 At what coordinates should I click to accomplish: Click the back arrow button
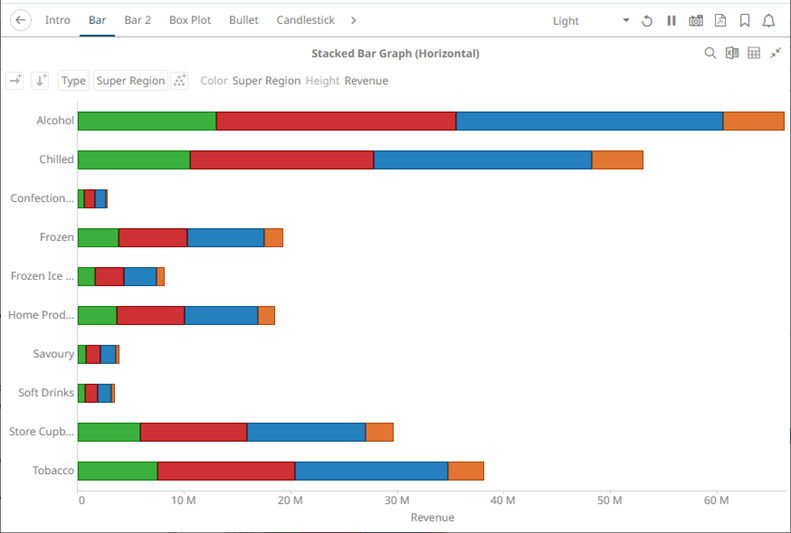[21, 20]
